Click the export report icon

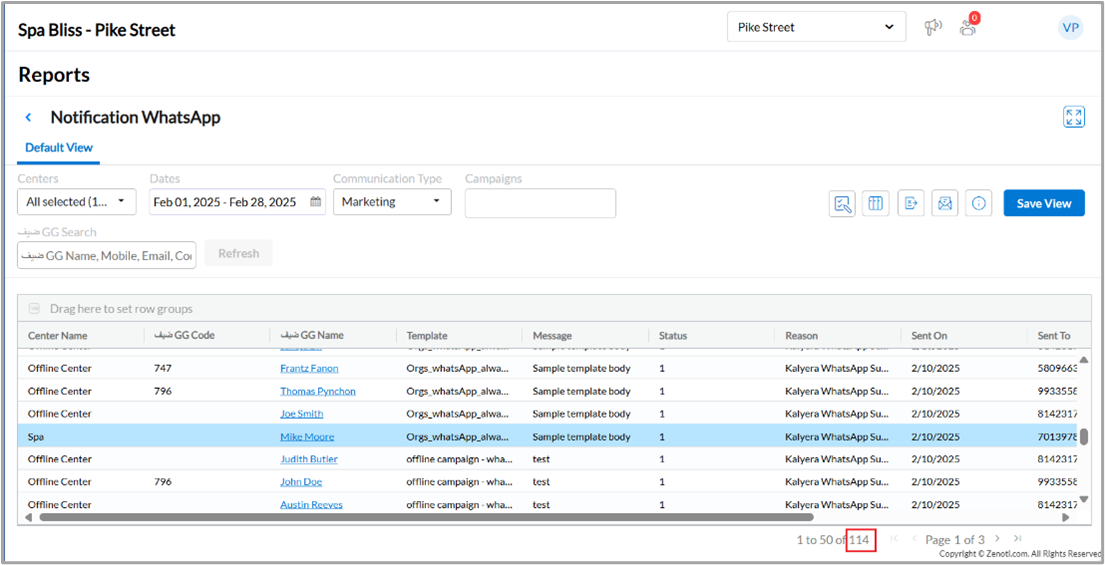point(911,203)
